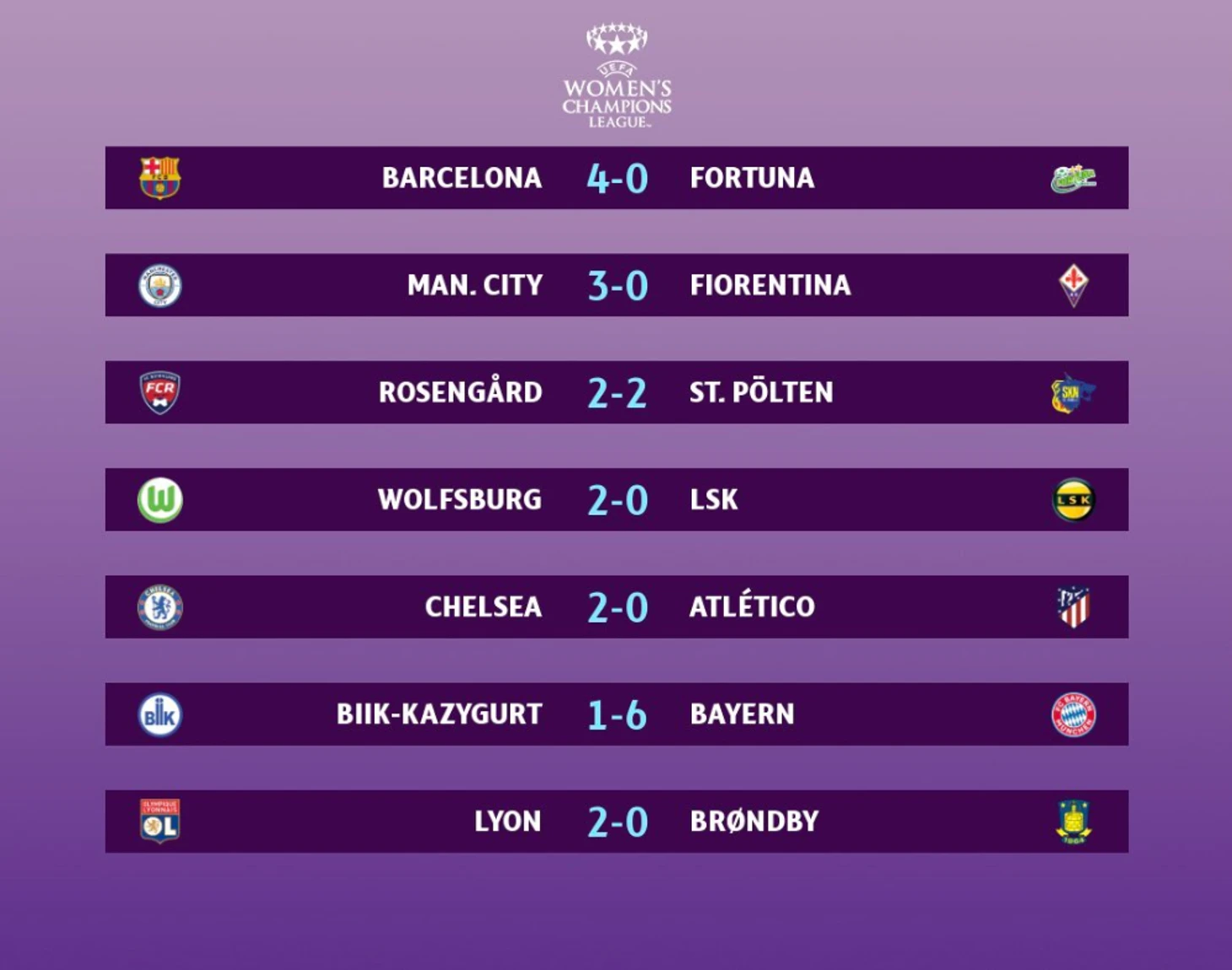Click the BIIK club logo
The image size is (1232, 970).
(x=159, y=714)
